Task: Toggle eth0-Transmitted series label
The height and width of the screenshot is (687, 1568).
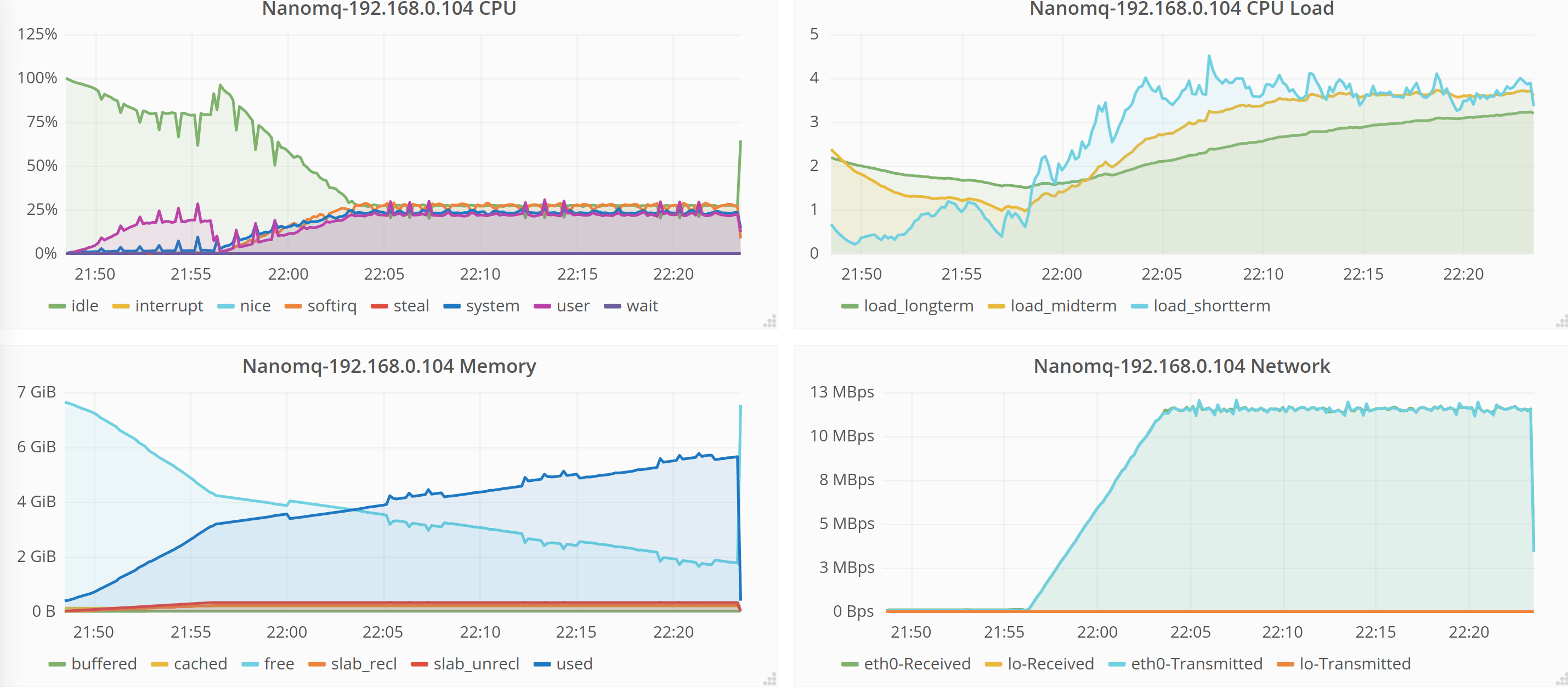Action: click(x=1196, y=664)
